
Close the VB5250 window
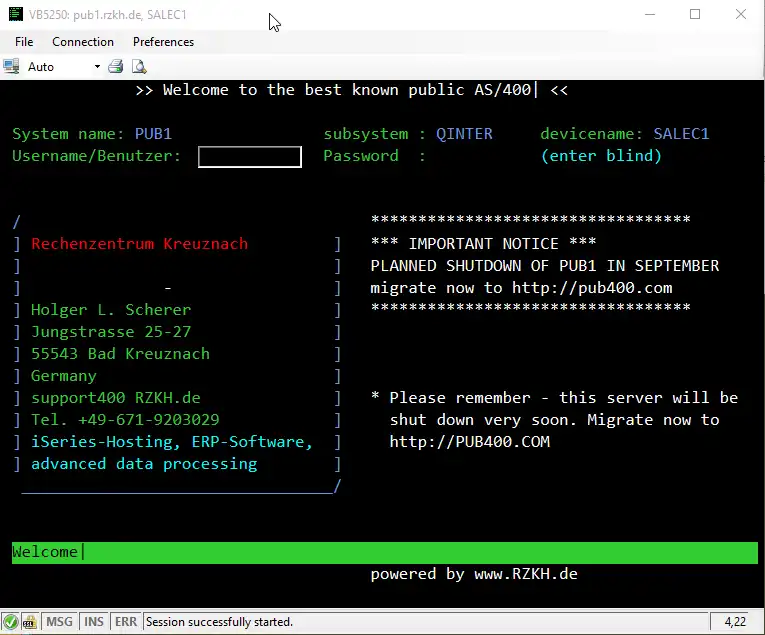click(741, 14)
